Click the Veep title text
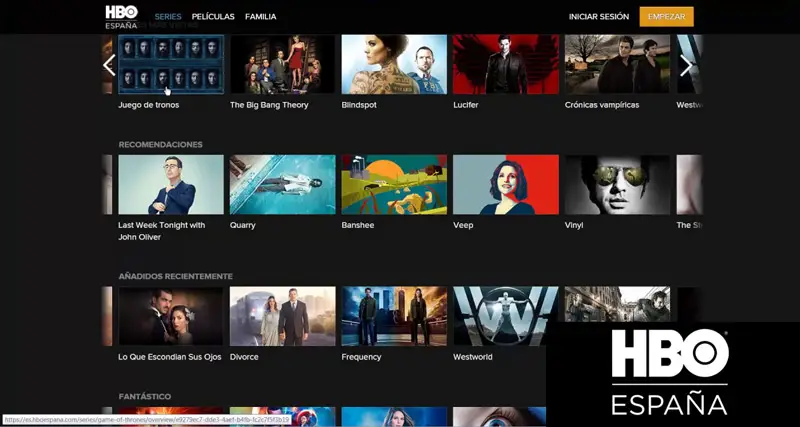The height and width of the screenshot is (427, 800). point(463,225)
